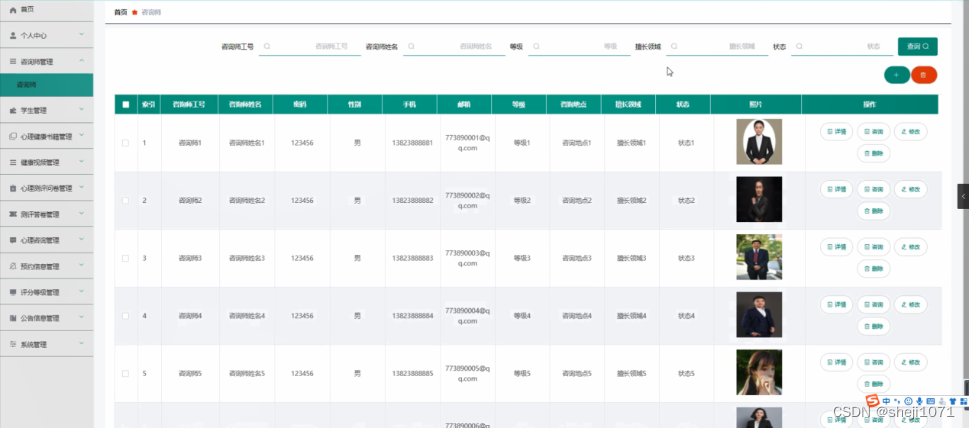The image size is (970, 429).
Task: Expand the 测评答卷管理 menu chevron
Action: (82, 214)
